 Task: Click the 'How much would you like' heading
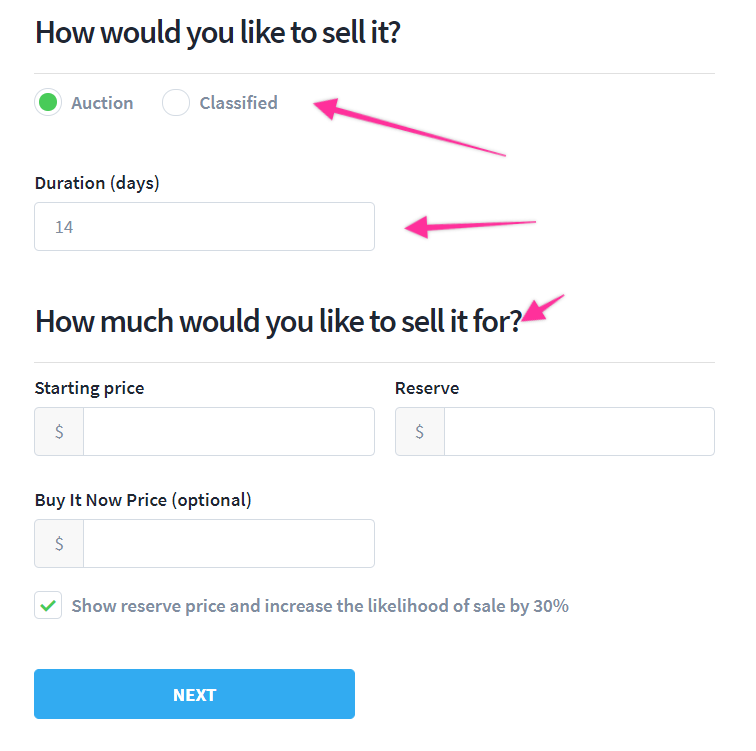[x=278, y=321]
